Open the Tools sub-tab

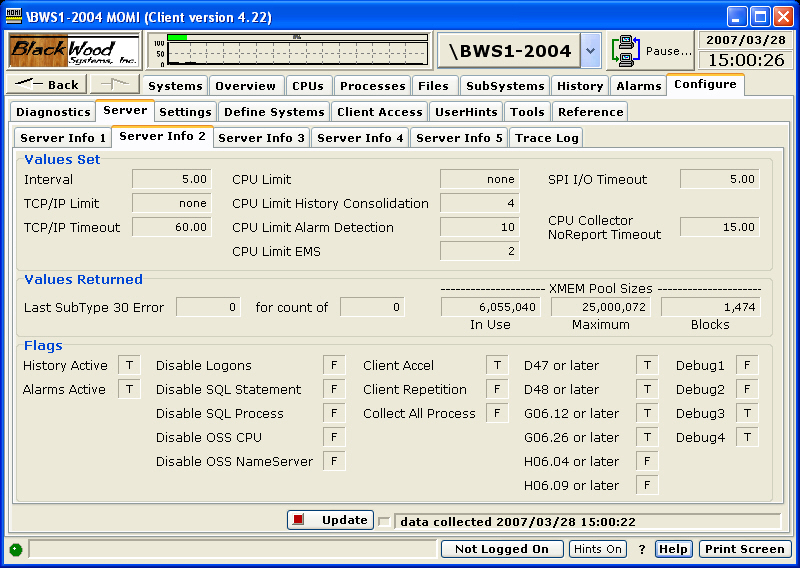pos(528,112)
